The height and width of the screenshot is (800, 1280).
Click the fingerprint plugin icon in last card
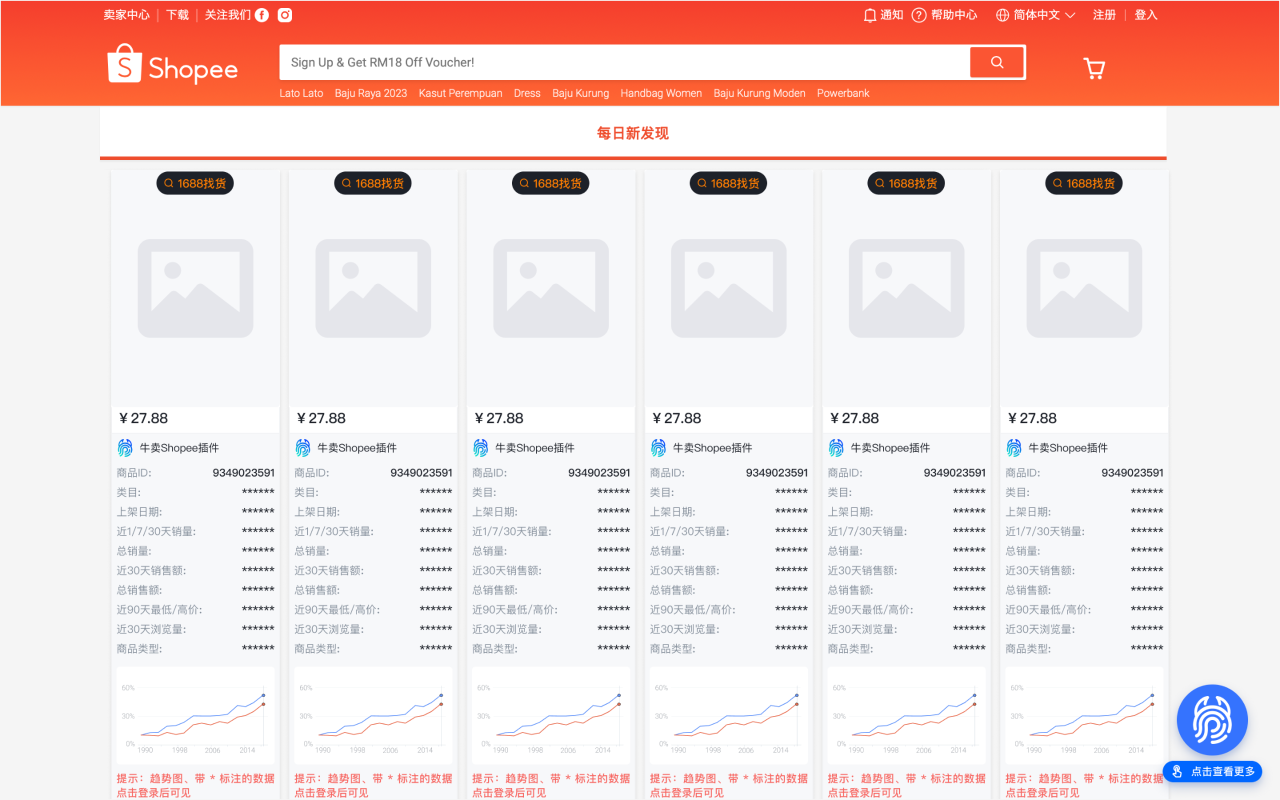[1014, 448]
